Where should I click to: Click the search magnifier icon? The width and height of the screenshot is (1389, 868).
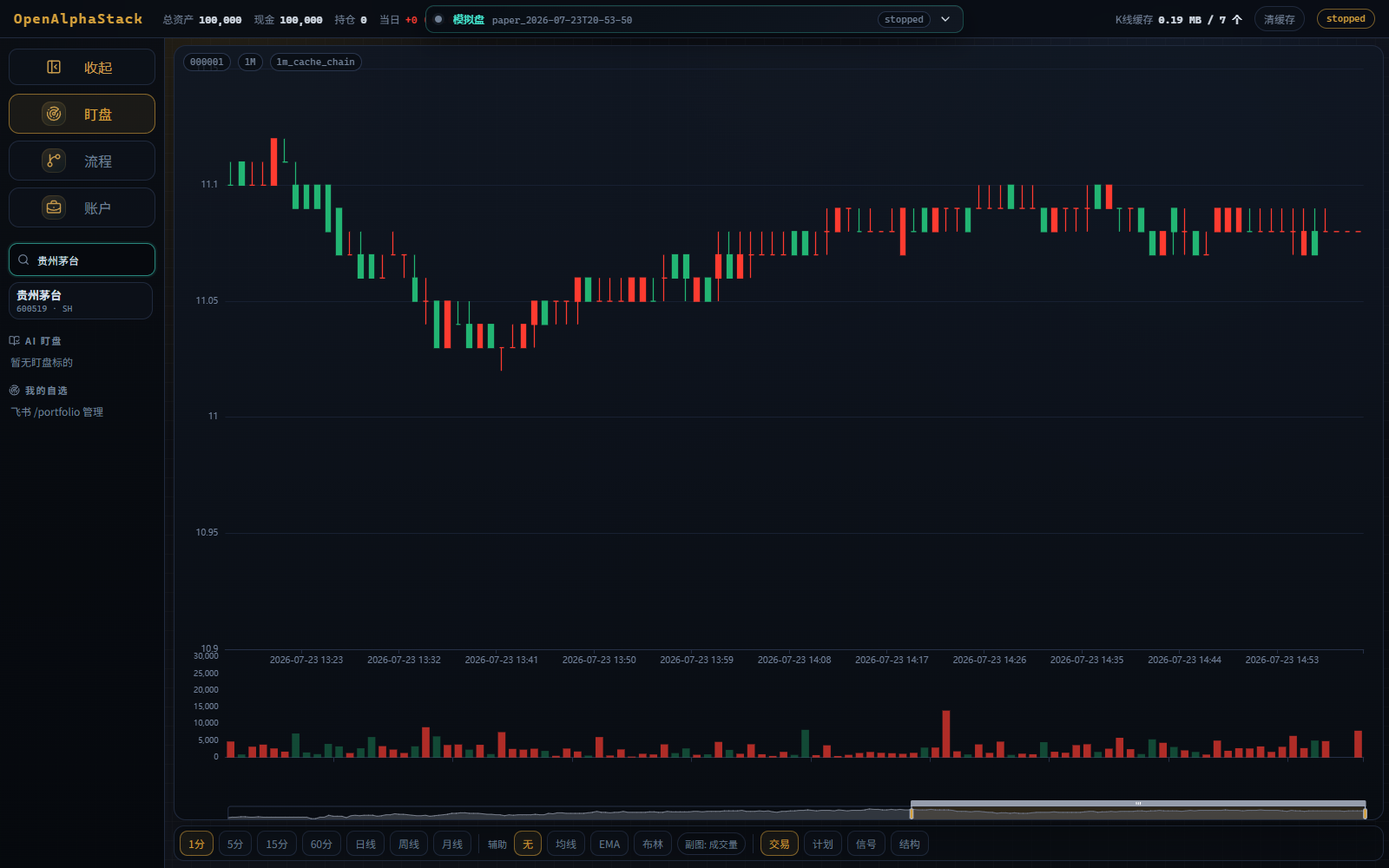coord(23,260)
